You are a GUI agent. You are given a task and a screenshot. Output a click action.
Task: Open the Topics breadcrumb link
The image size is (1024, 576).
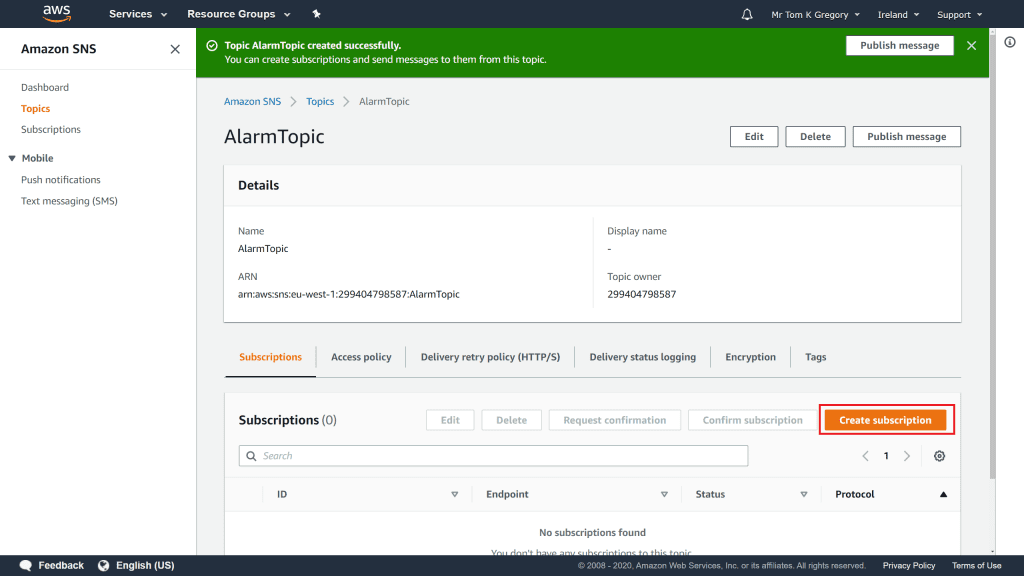320,102
